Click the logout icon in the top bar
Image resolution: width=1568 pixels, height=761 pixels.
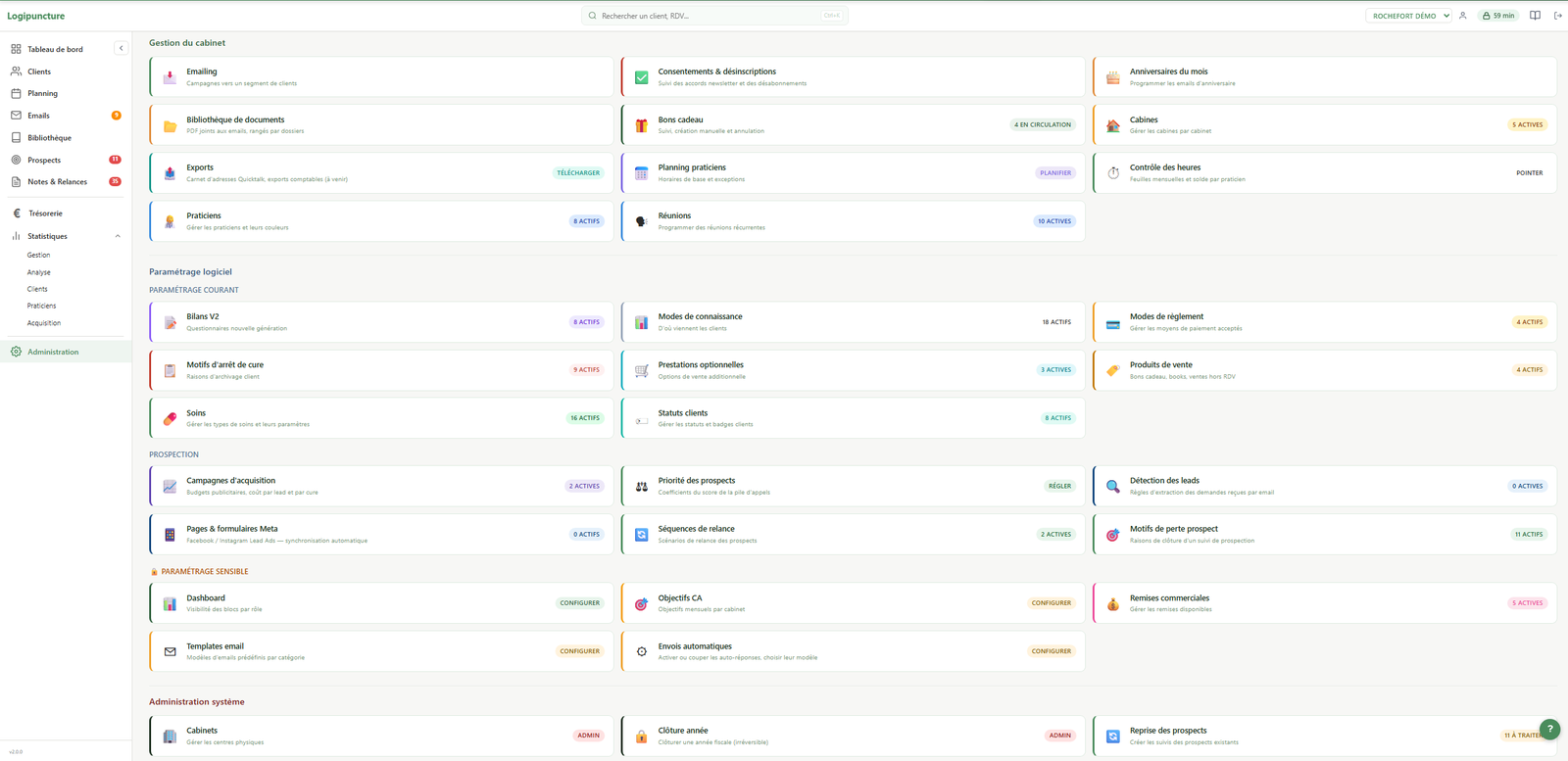1558,16
